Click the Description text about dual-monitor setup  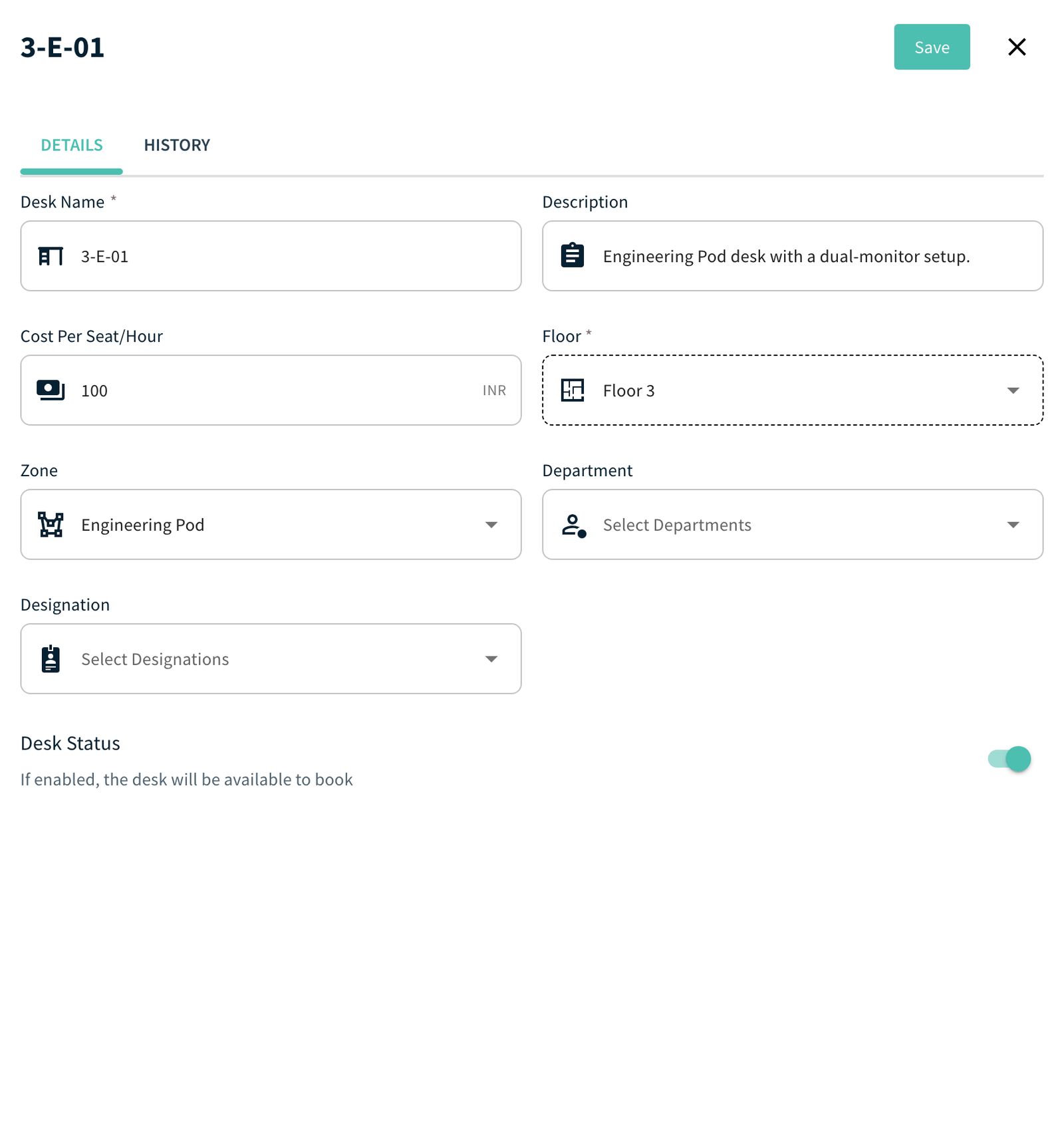tap(786, 257)
